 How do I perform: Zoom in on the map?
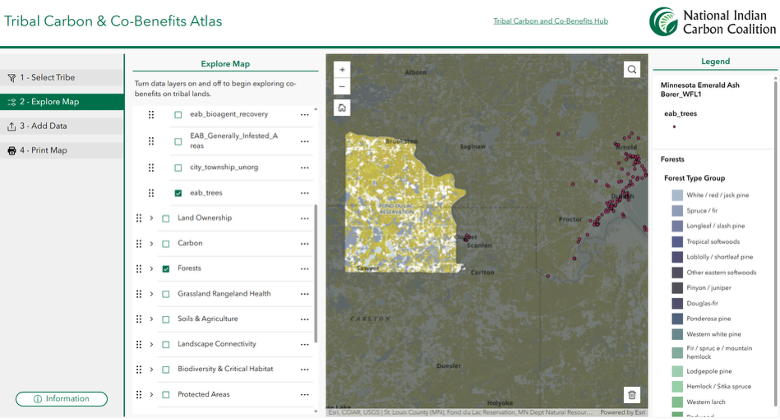[x=342, y=70]
